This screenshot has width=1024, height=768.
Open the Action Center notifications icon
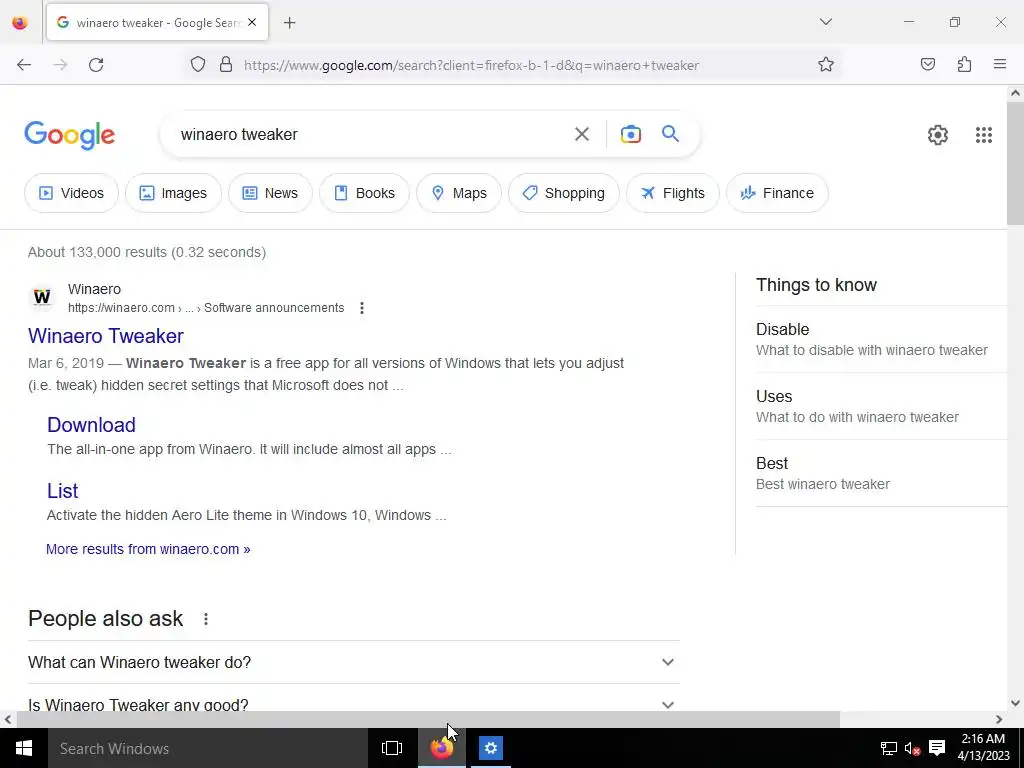tap(937, 748)
